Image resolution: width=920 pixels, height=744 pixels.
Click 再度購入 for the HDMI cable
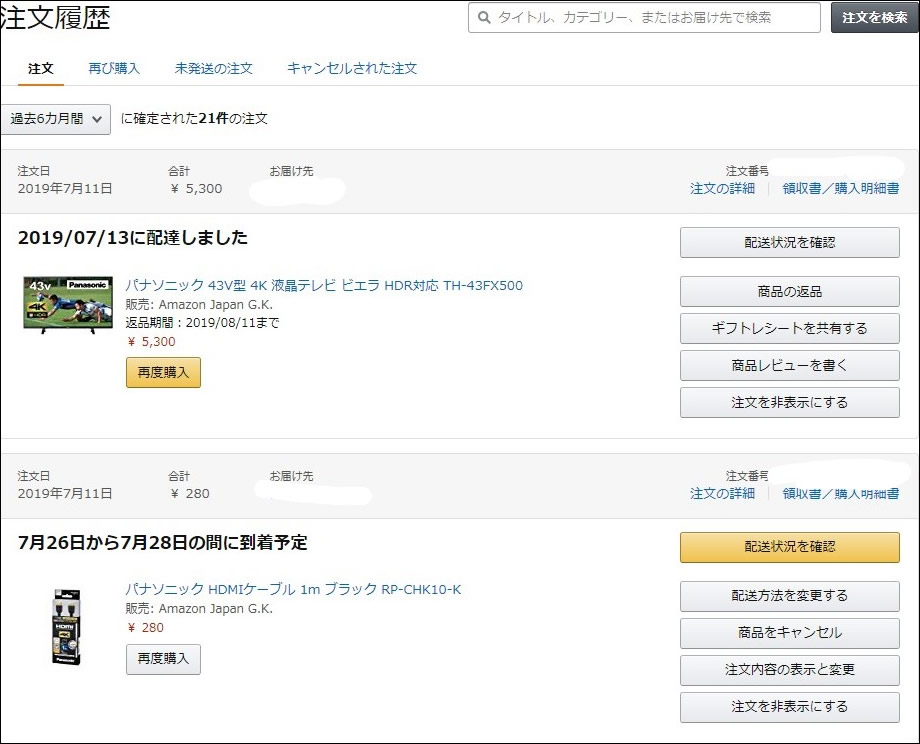pyautogui.click(x=163, y=660)
